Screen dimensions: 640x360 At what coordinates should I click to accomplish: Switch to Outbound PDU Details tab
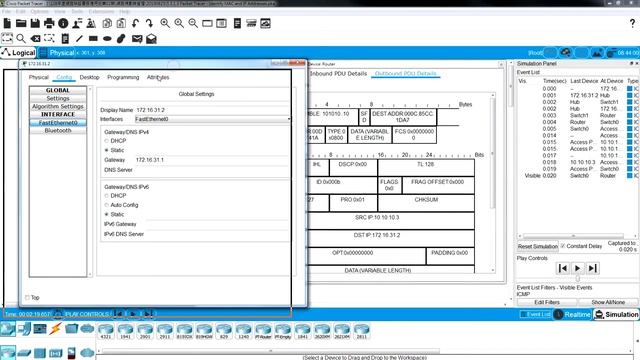[405, 73]
